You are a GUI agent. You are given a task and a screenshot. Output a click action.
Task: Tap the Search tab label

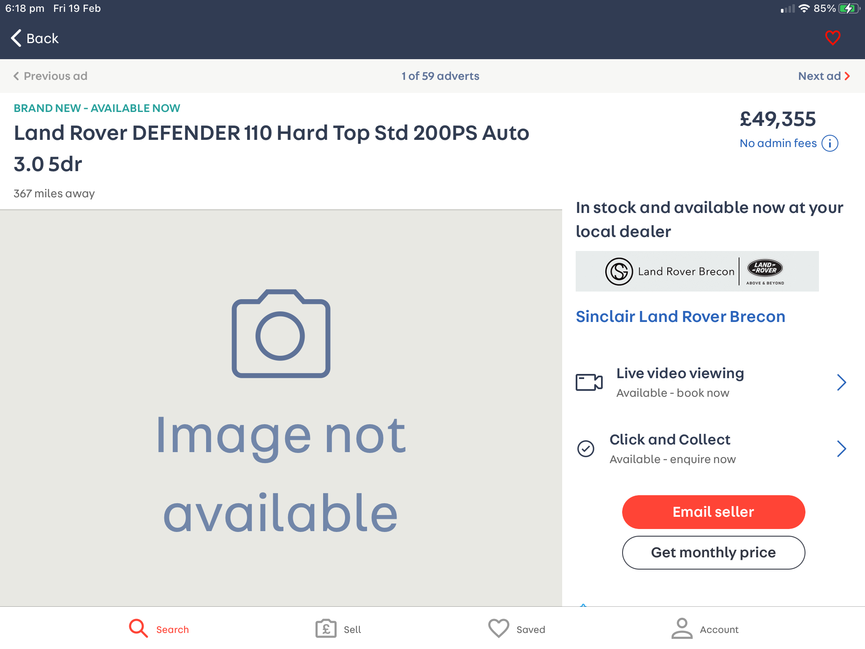[x=172, y=630]
